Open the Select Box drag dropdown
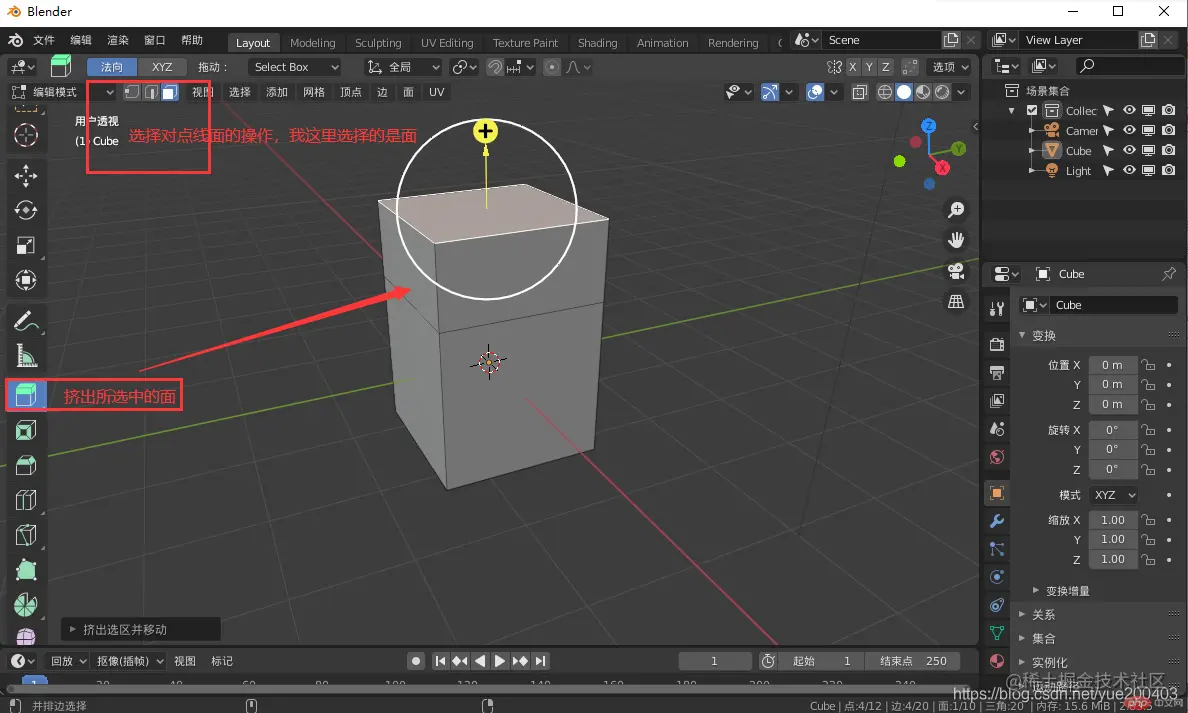This screenshot has height=713, width=1188. (x=295, y=67)
